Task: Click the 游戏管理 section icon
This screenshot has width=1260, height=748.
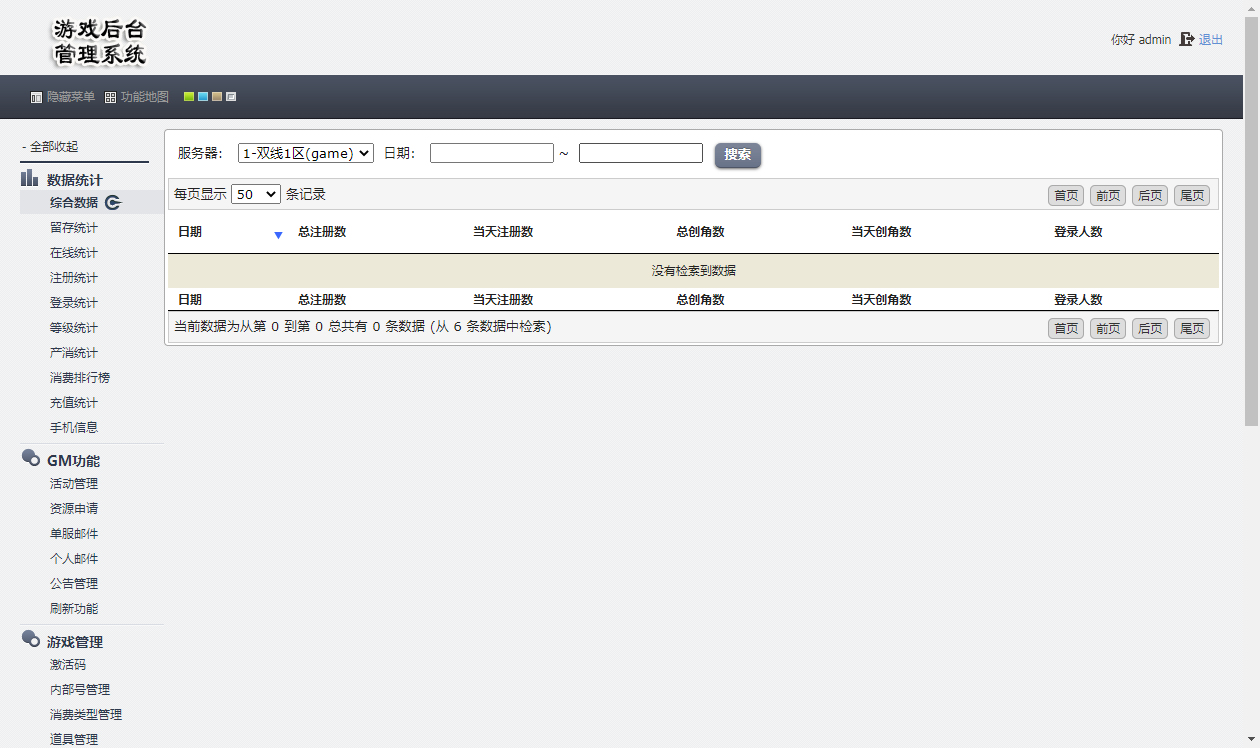Action: 30,640
